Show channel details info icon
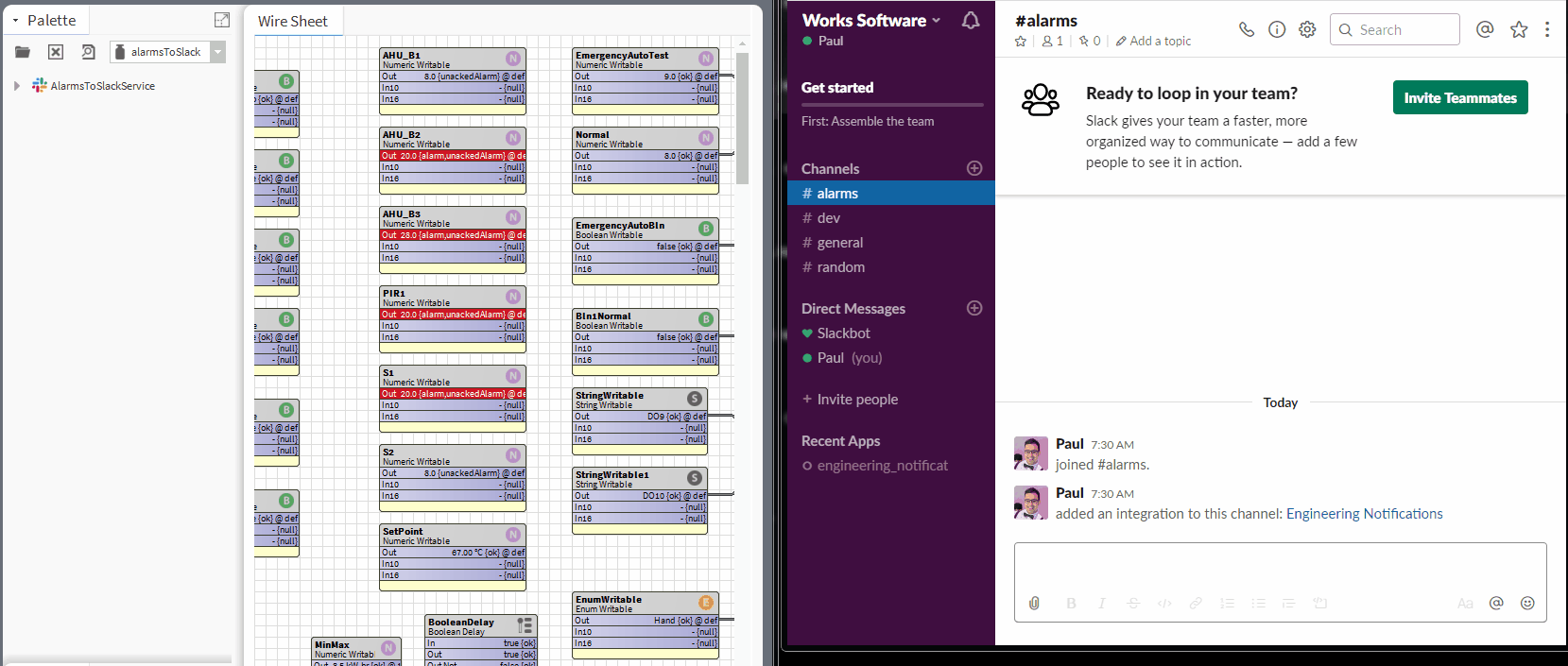 tap(1277, 29)
